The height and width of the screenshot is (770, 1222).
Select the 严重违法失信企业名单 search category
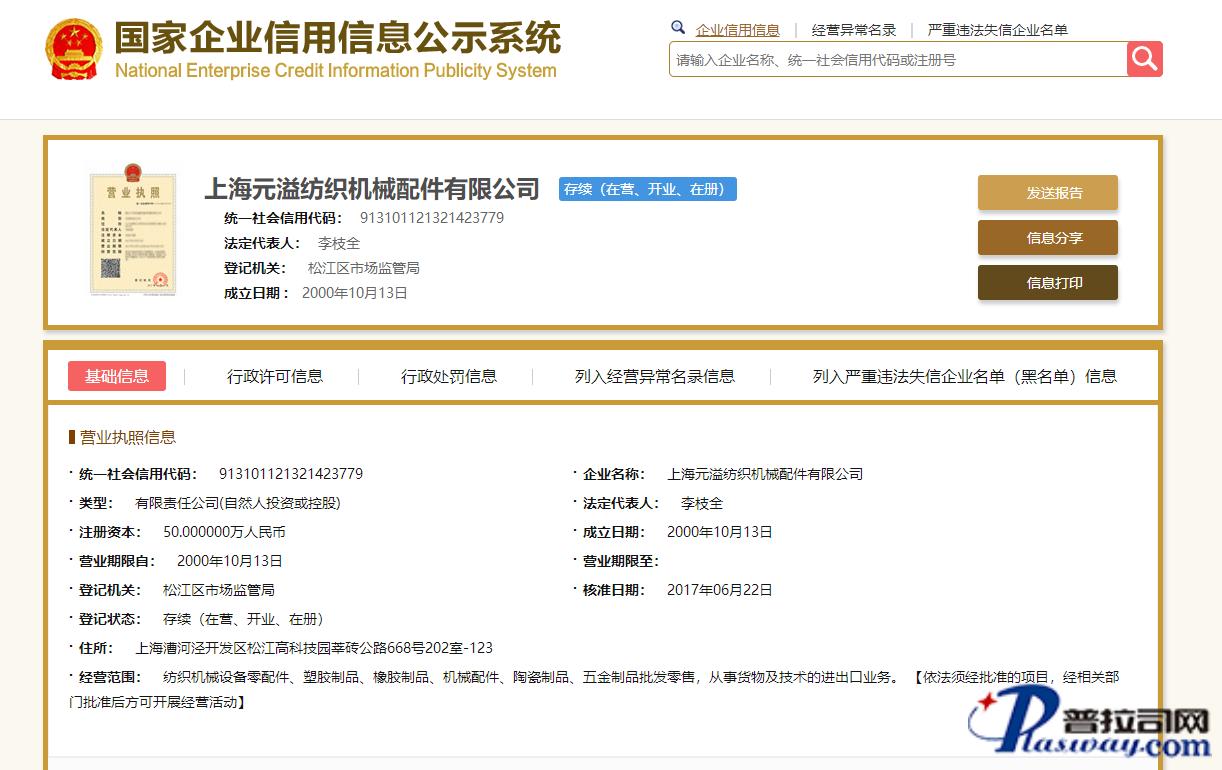pos(997,30)
